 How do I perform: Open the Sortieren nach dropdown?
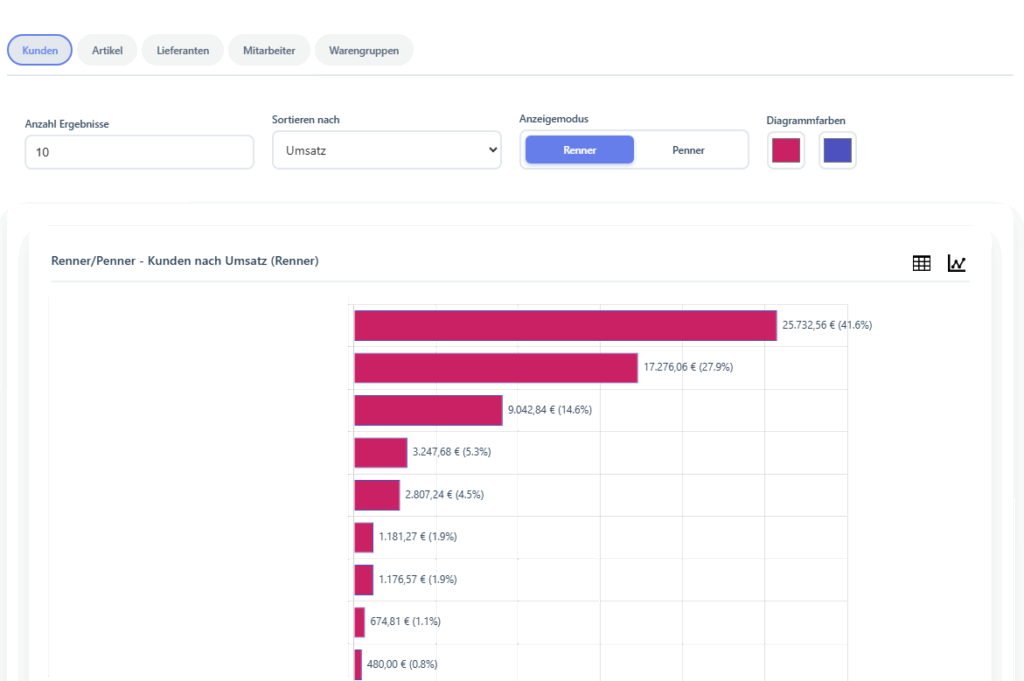click(x=386, y=150)
